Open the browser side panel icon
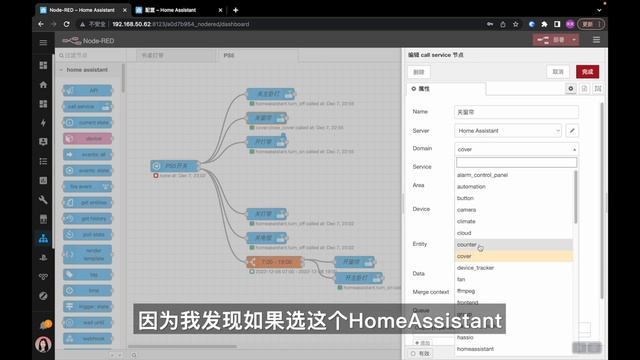Viewport: 640px width, 360px height. [x=557, y=24]
